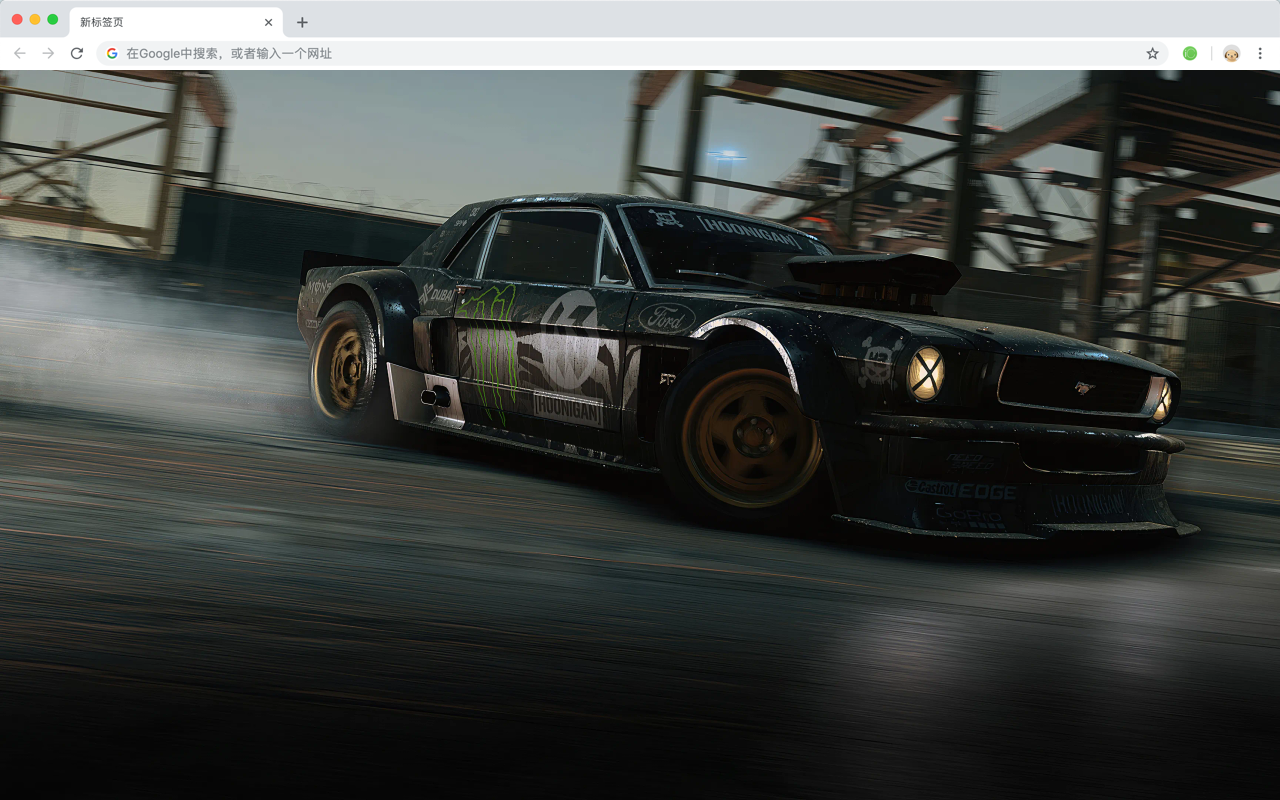Click the HOONIGAN windshield banner
The width and height of the screenshot is (1280, 800).
coord(749,233)
